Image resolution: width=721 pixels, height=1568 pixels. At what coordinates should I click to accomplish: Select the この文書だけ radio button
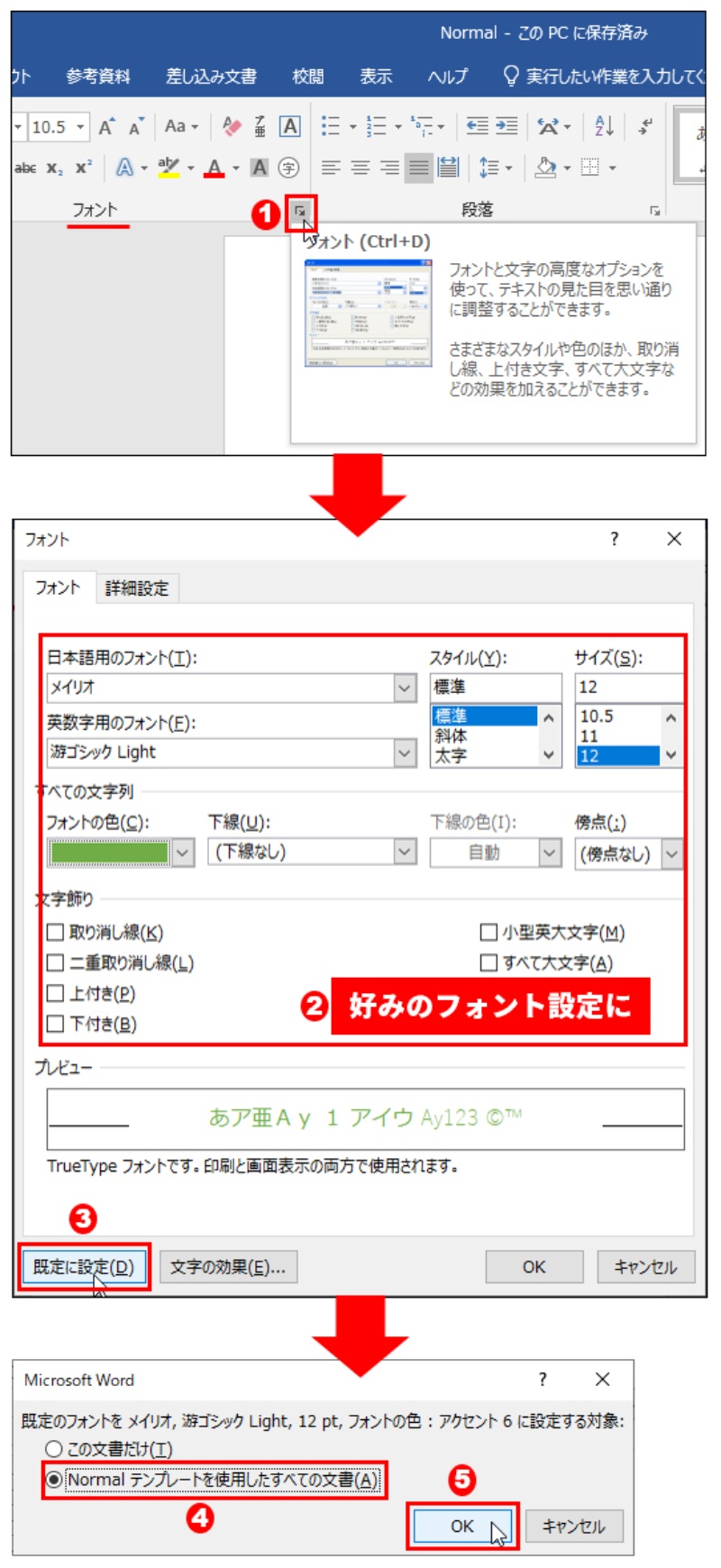point(54,1449)
